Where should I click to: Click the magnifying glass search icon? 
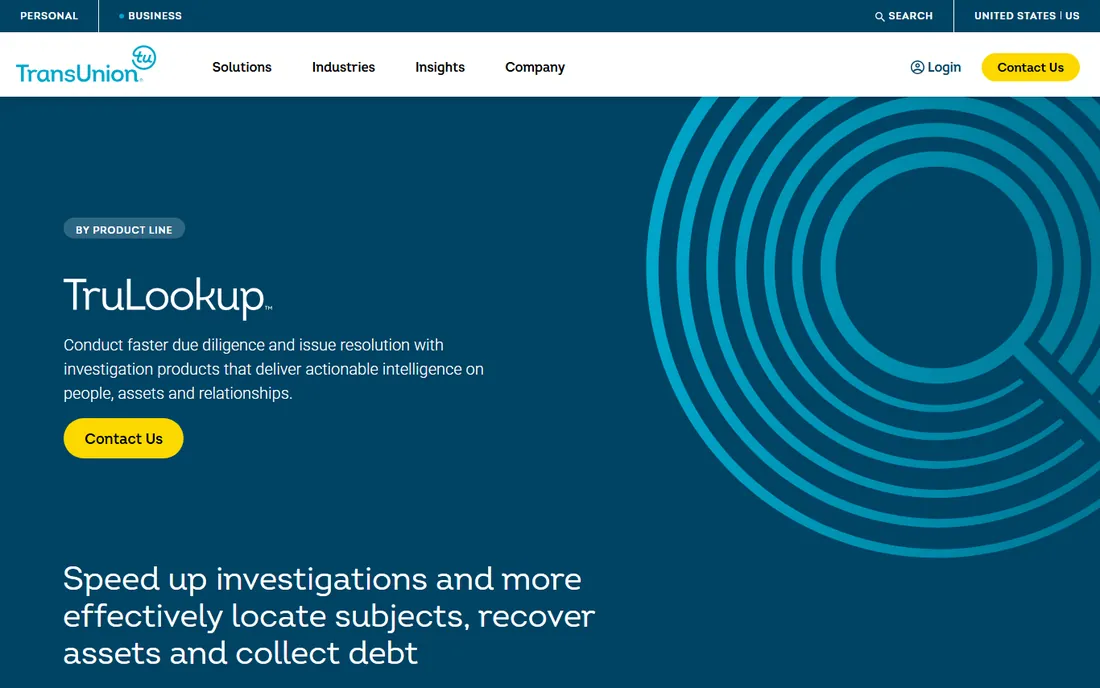tap(879, 16)
